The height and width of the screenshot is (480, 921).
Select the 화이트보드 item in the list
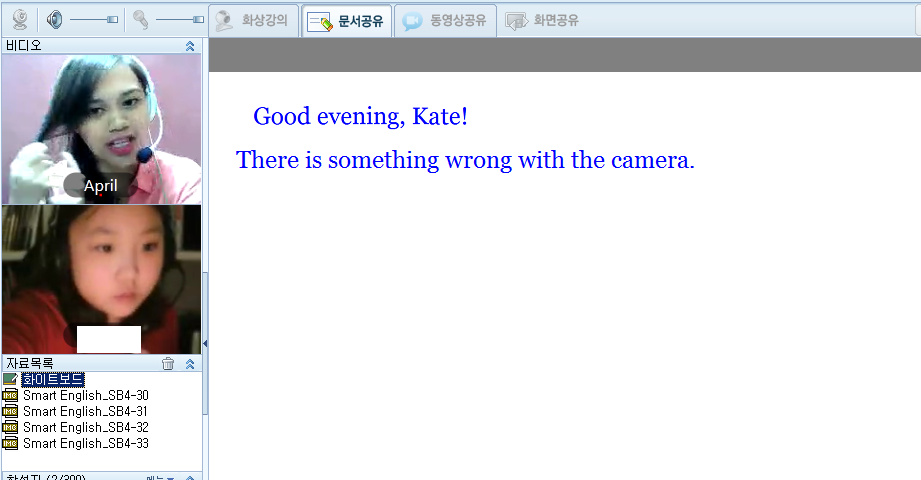tap(53, 380)
